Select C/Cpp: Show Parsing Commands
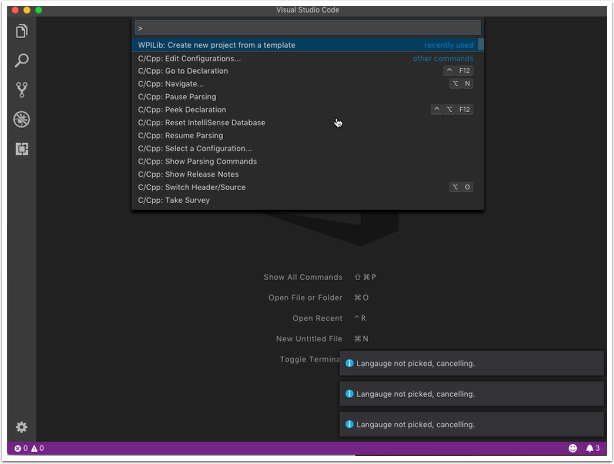The image size is (614, 464). (308, 161)
